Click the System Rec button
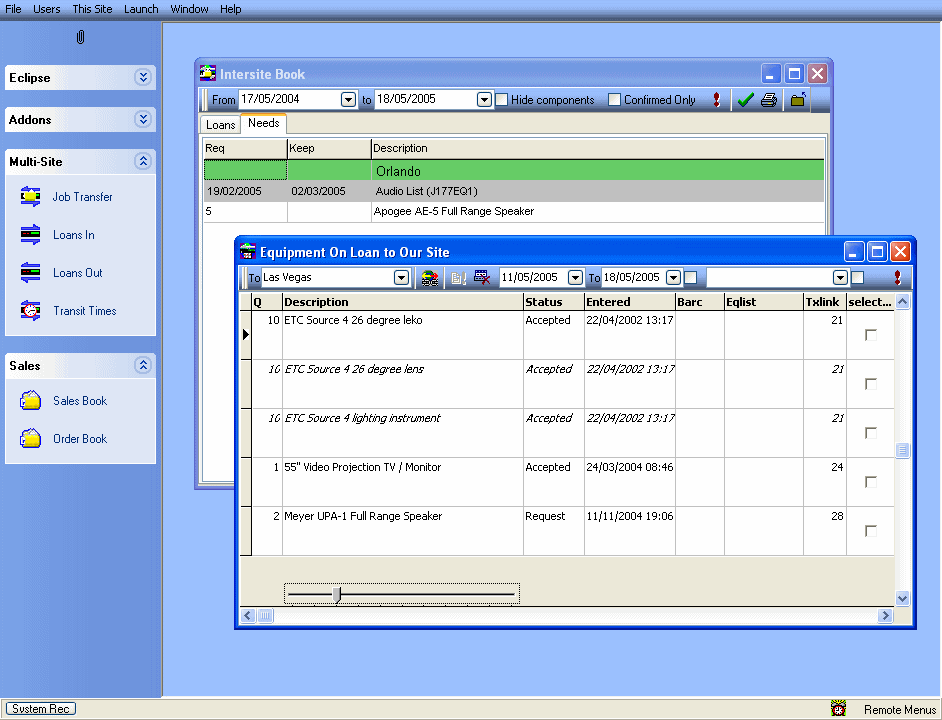 tap(41, 709)
